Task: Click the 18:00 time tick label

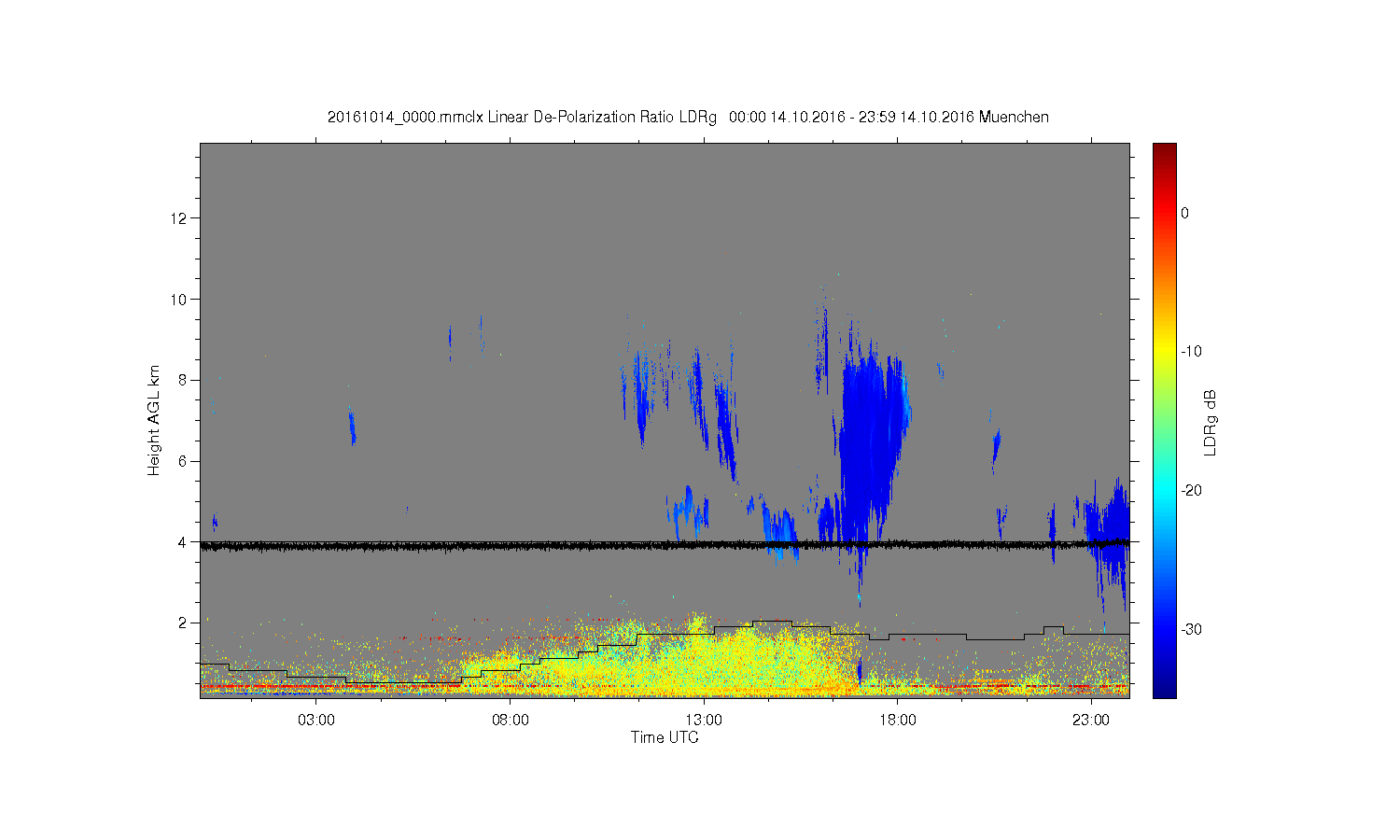Action: point(898,721)
